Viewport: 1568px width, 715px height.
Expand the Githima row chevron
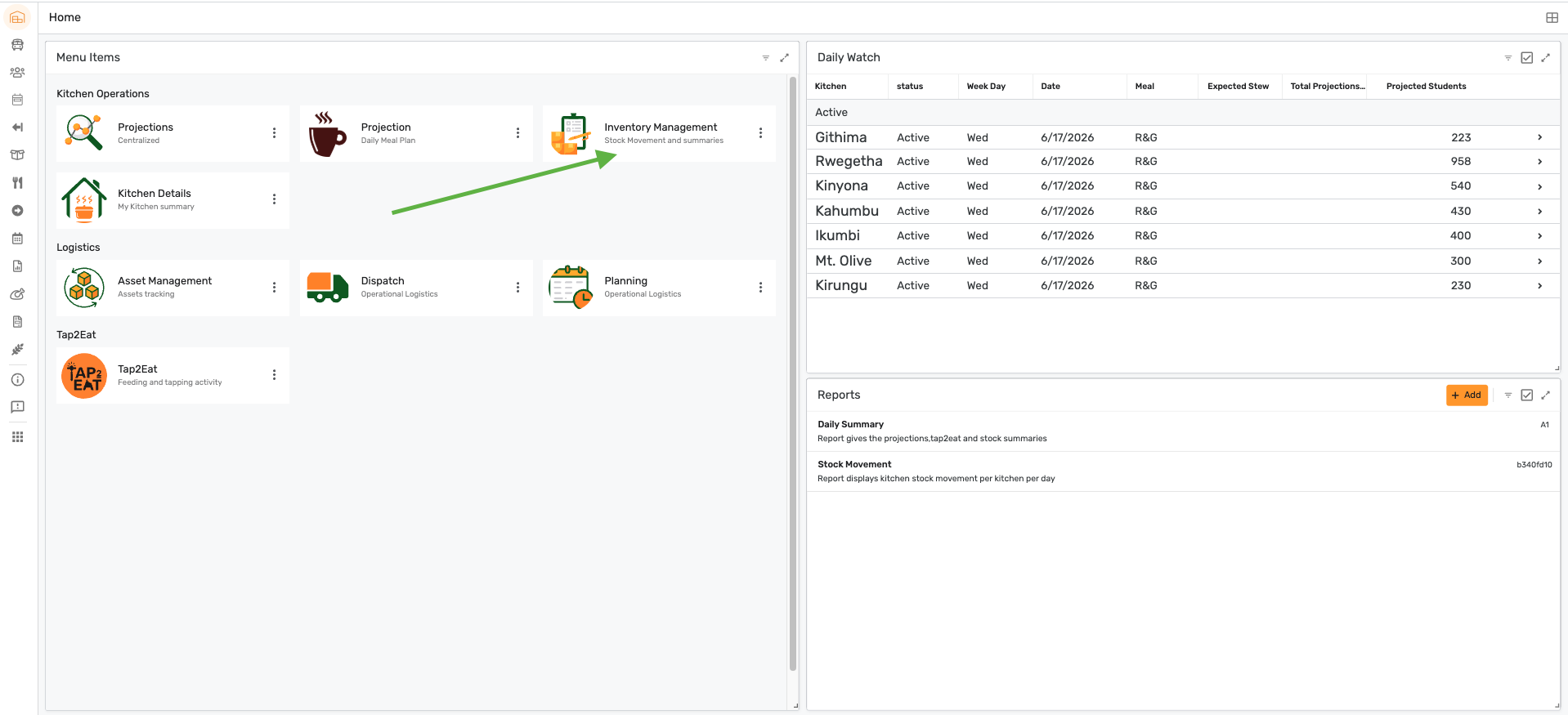coord(1539,137)
